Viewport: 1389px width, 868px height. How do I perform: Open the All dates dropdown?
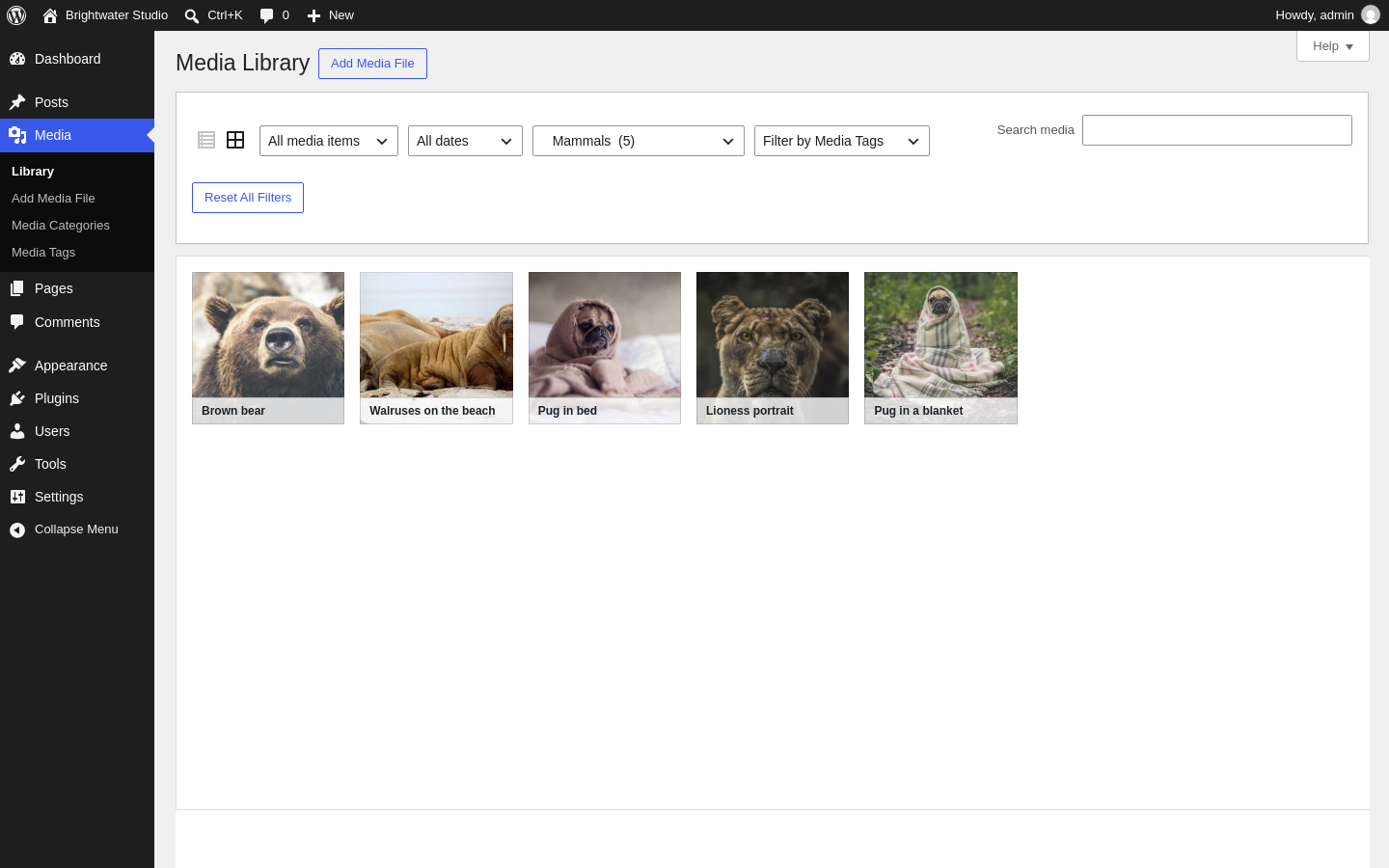click(x=465, y=141)
